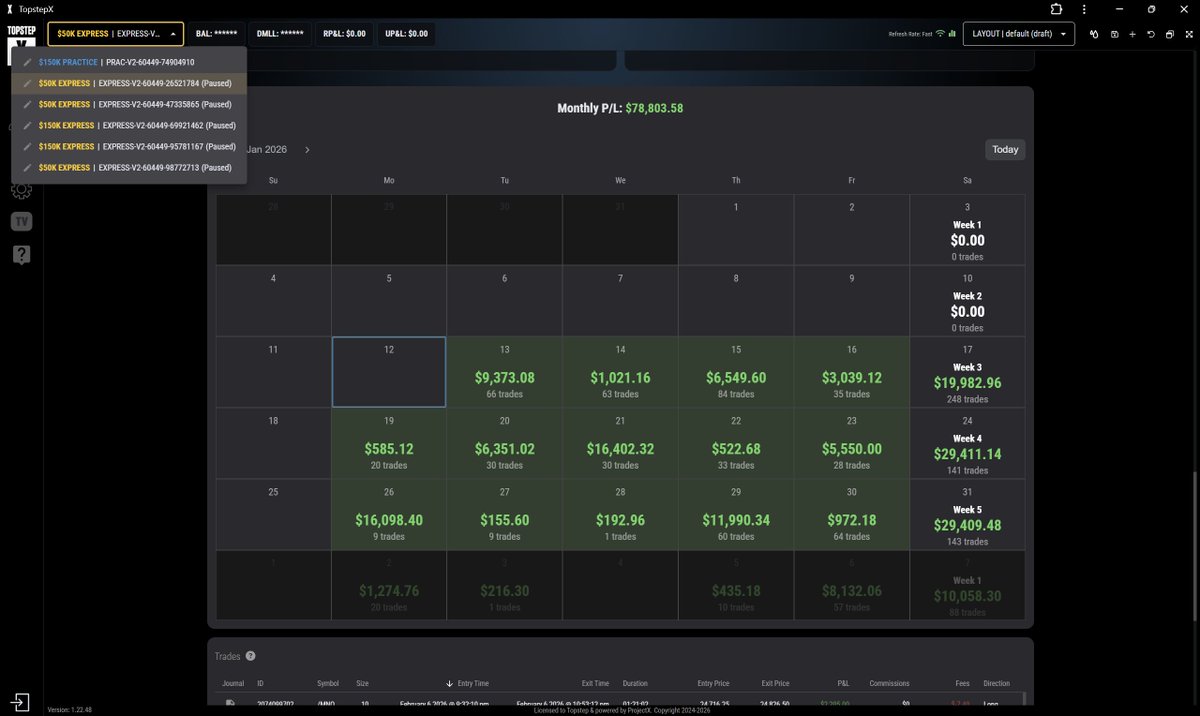Click the DMLL masked value box
The width and height of the screenshot is (1200, 716).
[x=280, y=34]
